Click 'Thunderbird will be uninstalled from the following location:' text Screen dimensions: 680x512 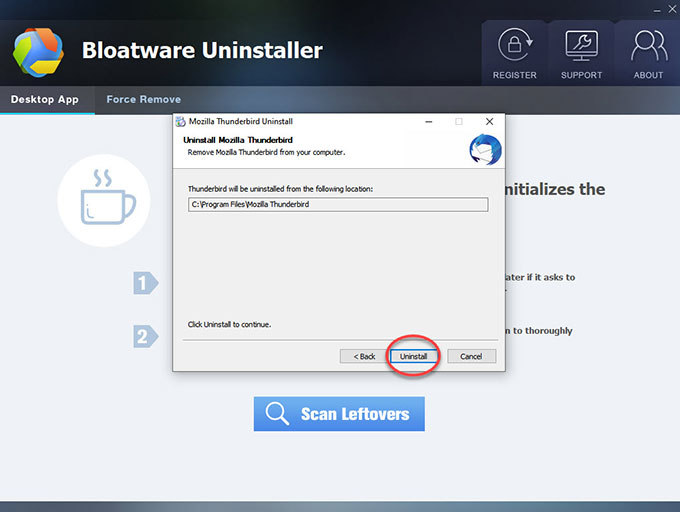click(280, 189)
